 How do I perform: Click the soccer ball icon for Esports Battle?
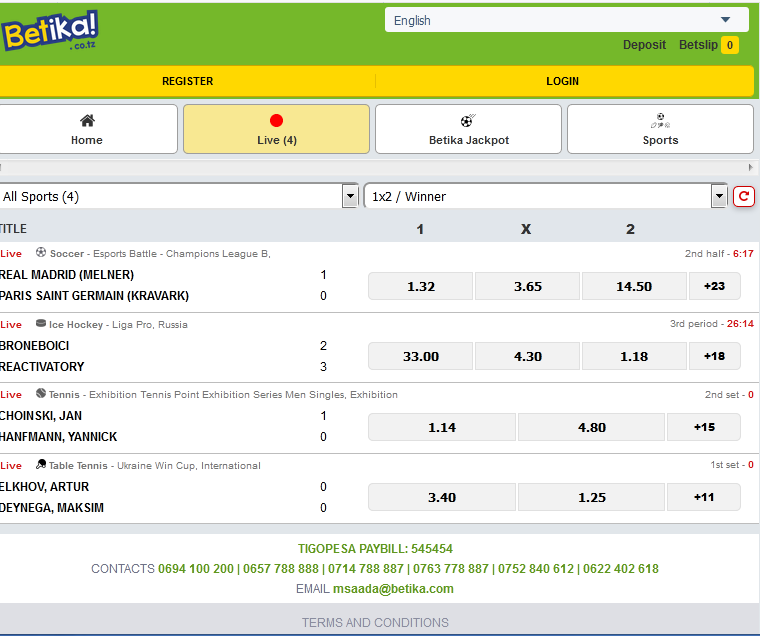pyautogui.click(x=41, y=252)
